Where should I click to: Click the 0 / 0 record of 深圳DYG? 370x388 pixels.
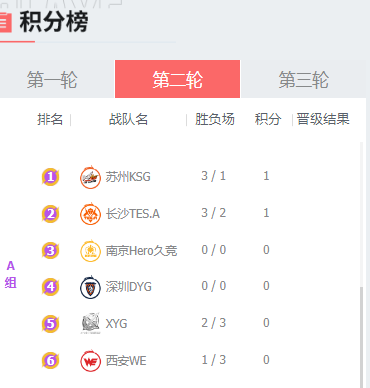coord(214,286)
